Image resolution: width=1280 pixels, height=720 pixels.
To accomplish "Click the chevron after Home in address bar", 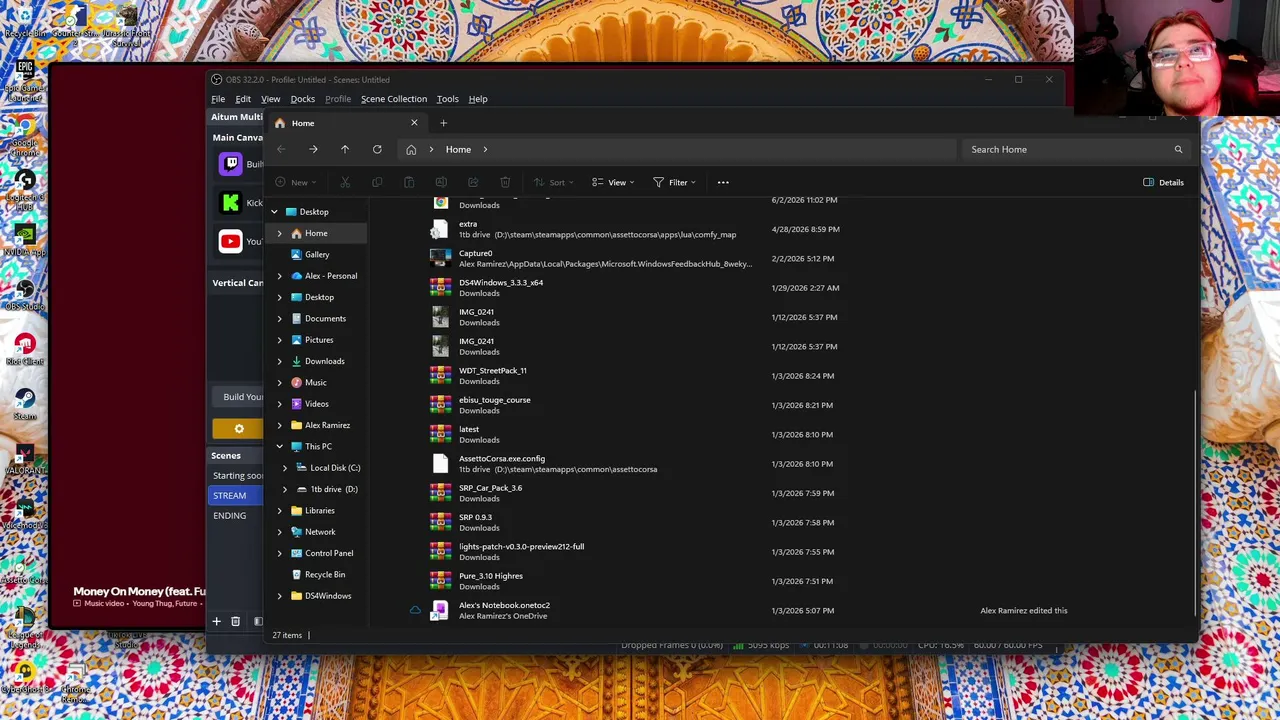I will pos(485,149).
